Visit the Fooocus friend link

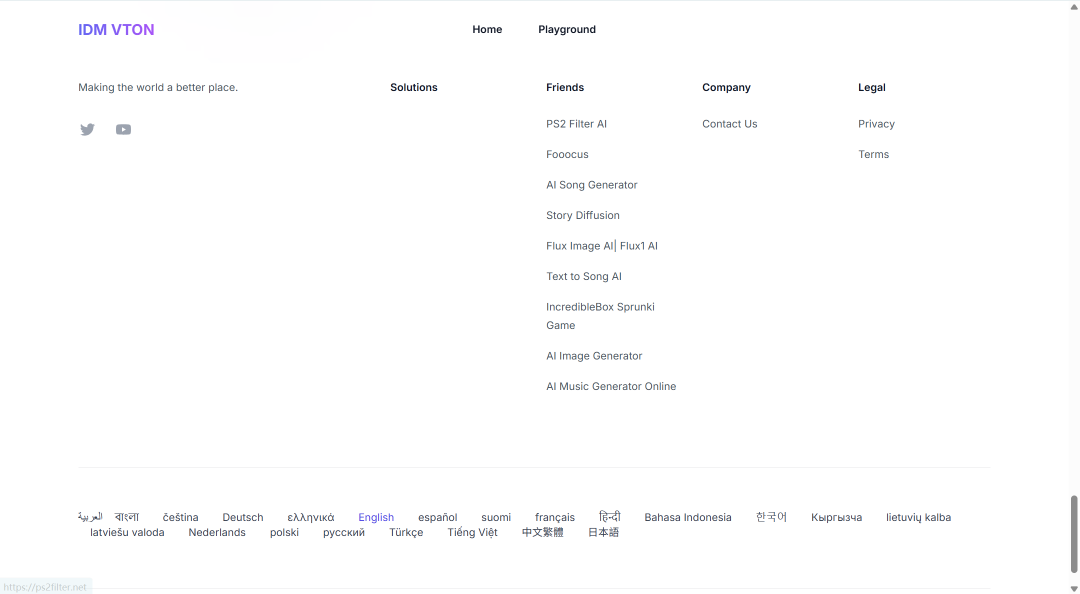pyautogui.click(x=568, y=154)
